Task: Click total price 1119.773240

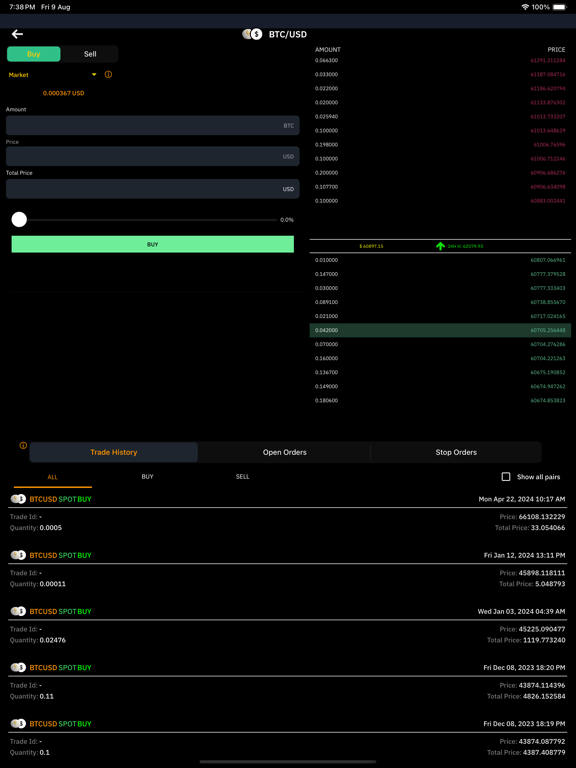Action: point(542,640)
